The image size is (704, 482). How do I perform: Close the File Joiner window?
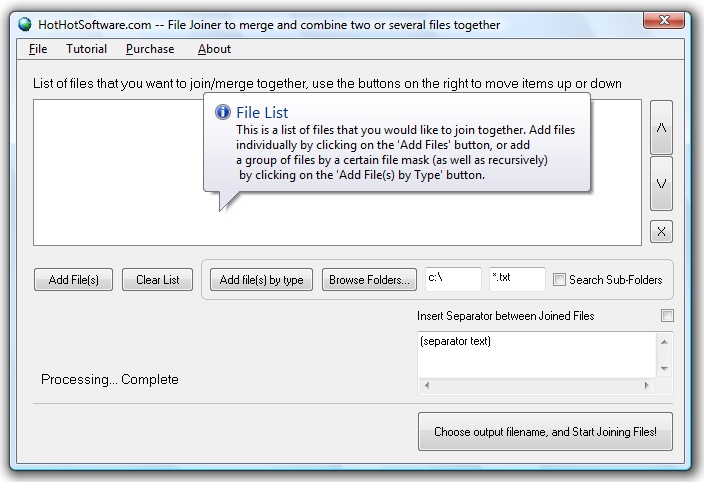coord(664,20)
